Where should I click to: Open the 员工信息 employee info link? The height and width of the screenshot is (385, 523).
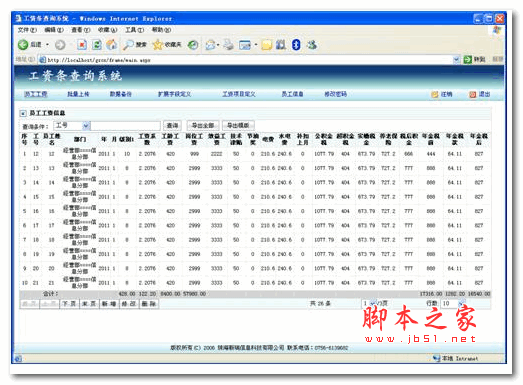point(293,94)
